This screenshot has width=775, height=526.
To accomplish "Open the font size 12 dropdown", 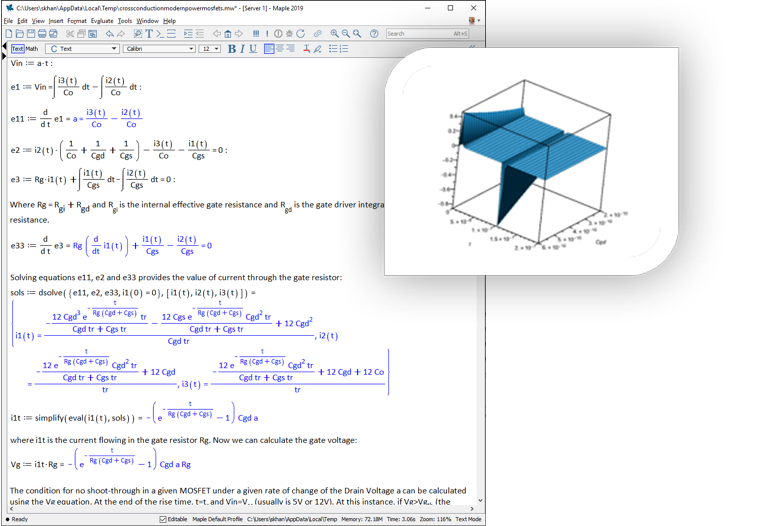I will (210, 48).
